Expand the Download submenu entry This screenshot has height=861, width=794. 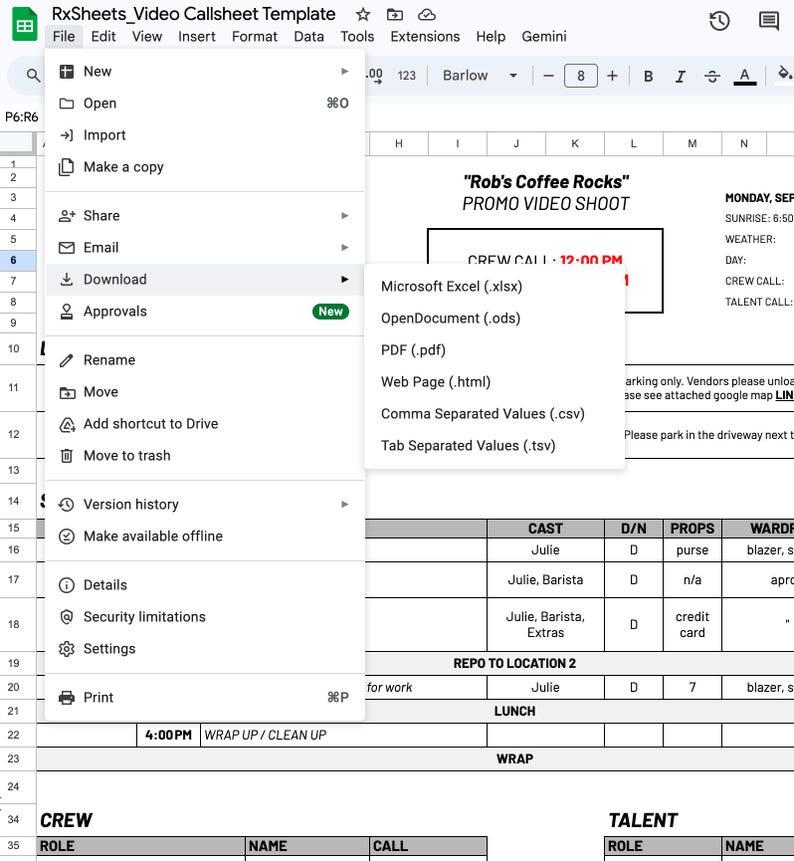click(x=205, y=279)
